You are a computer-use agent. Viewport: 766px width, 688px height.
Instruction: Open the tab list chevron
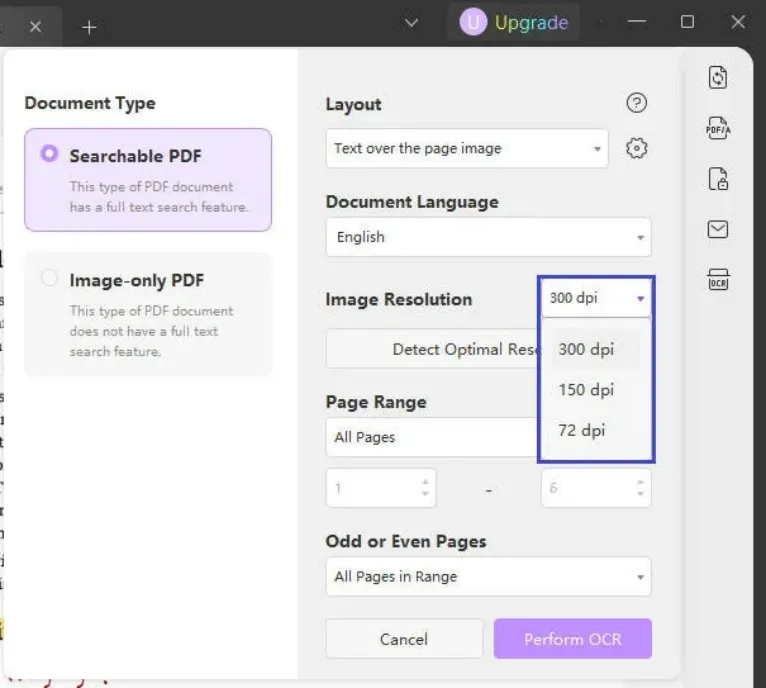point(411,22)
